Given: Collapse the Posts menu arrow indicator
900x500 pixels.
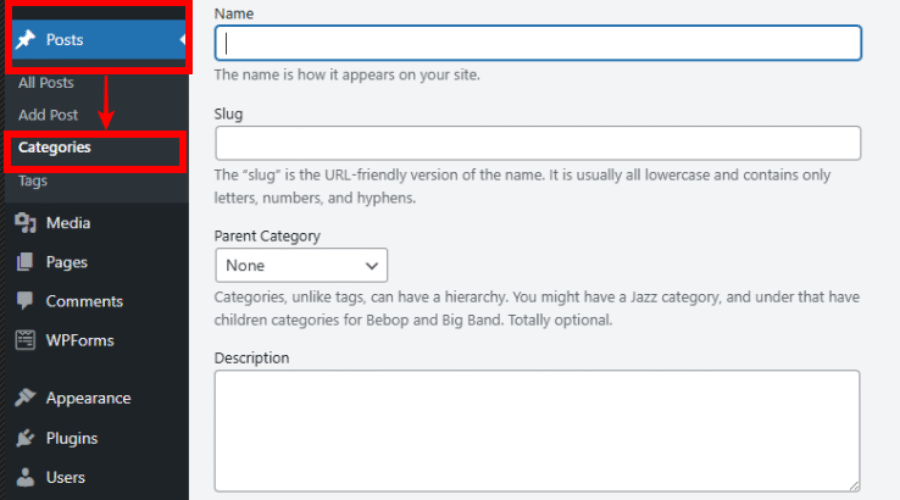Looking at the screenshot, I should pyautogui.click(x=183, y=40).
